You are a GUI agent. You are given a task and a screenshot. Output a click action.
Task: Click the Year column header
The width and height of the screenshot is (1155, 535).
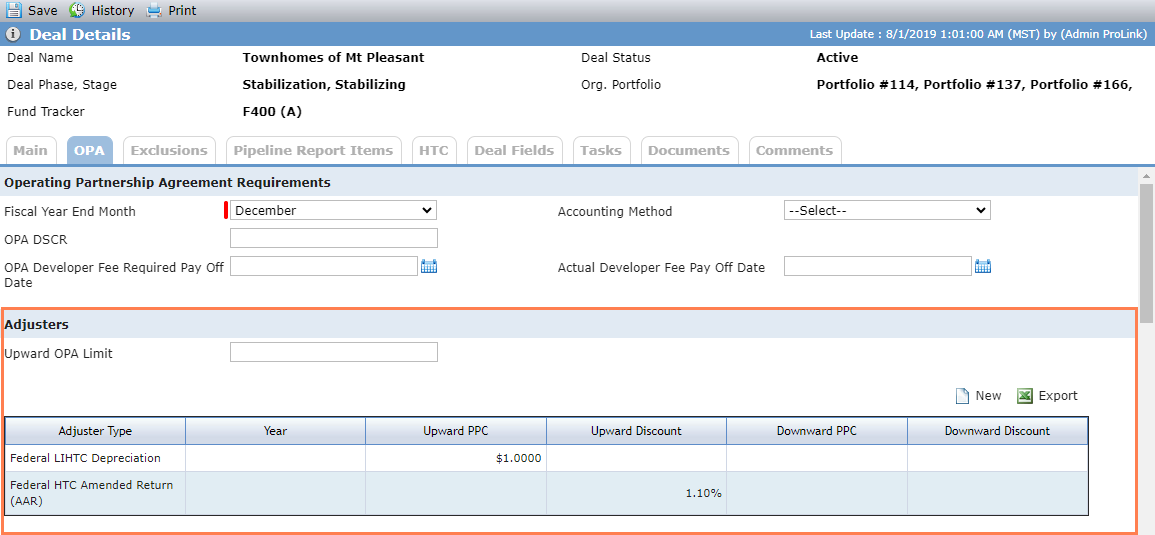[x=275, y=431]
